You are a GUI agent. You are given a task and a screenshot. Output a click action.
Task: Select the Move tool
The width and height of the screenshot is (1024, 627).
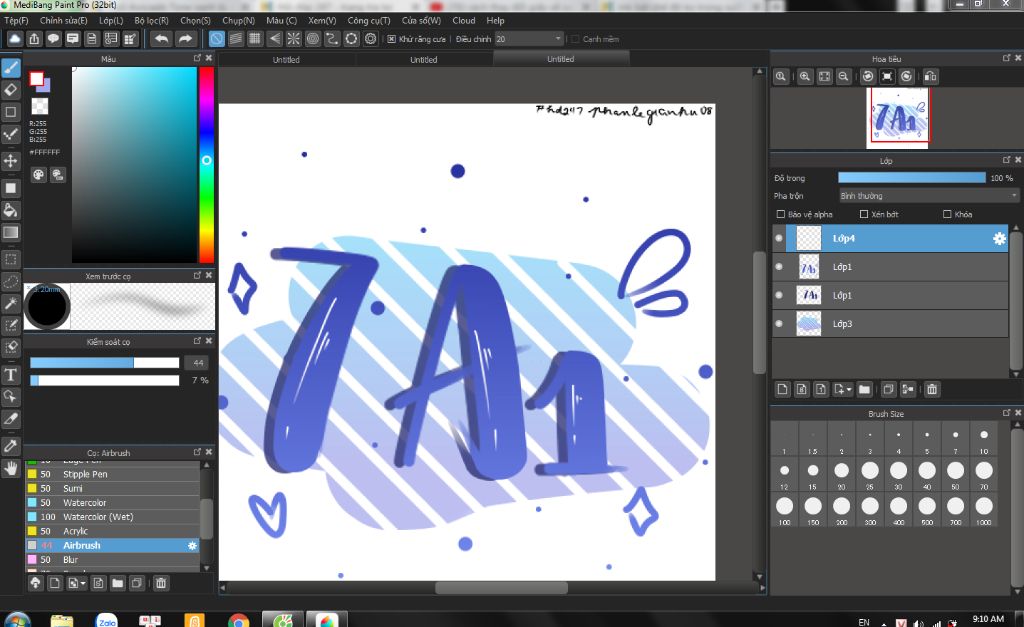[x=10, y=161]
